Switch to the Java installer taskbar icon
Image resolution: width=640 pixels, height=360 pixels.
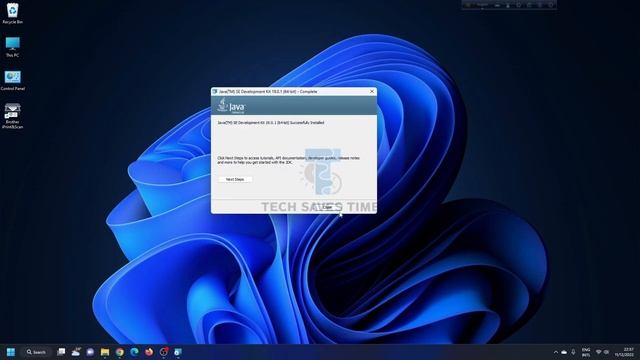178,352
